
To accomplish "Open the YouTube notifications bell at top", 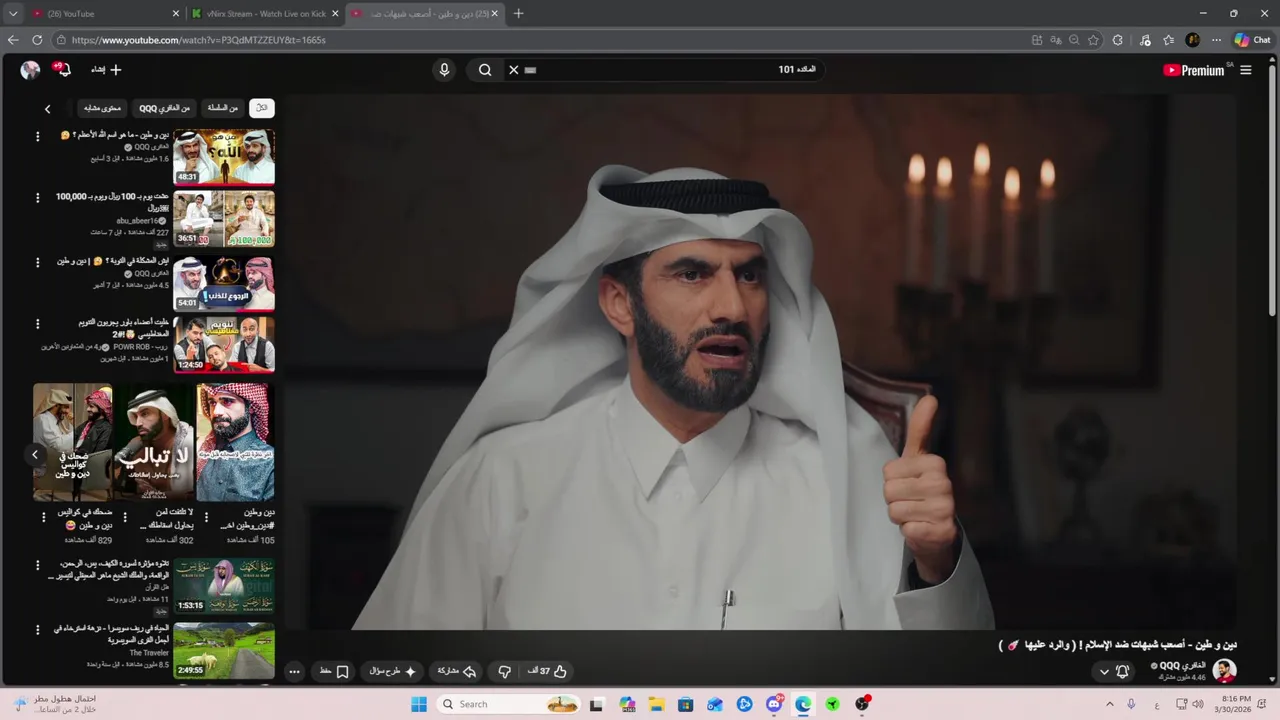I will (63, 70).
